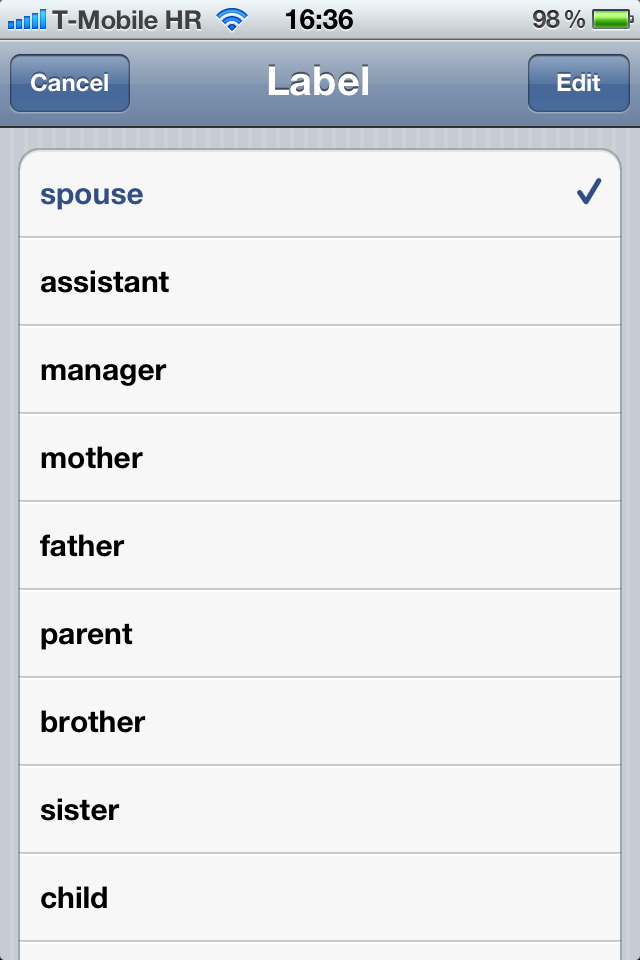Tap the Edit button
640x960 pixels.
pos(578,83)
